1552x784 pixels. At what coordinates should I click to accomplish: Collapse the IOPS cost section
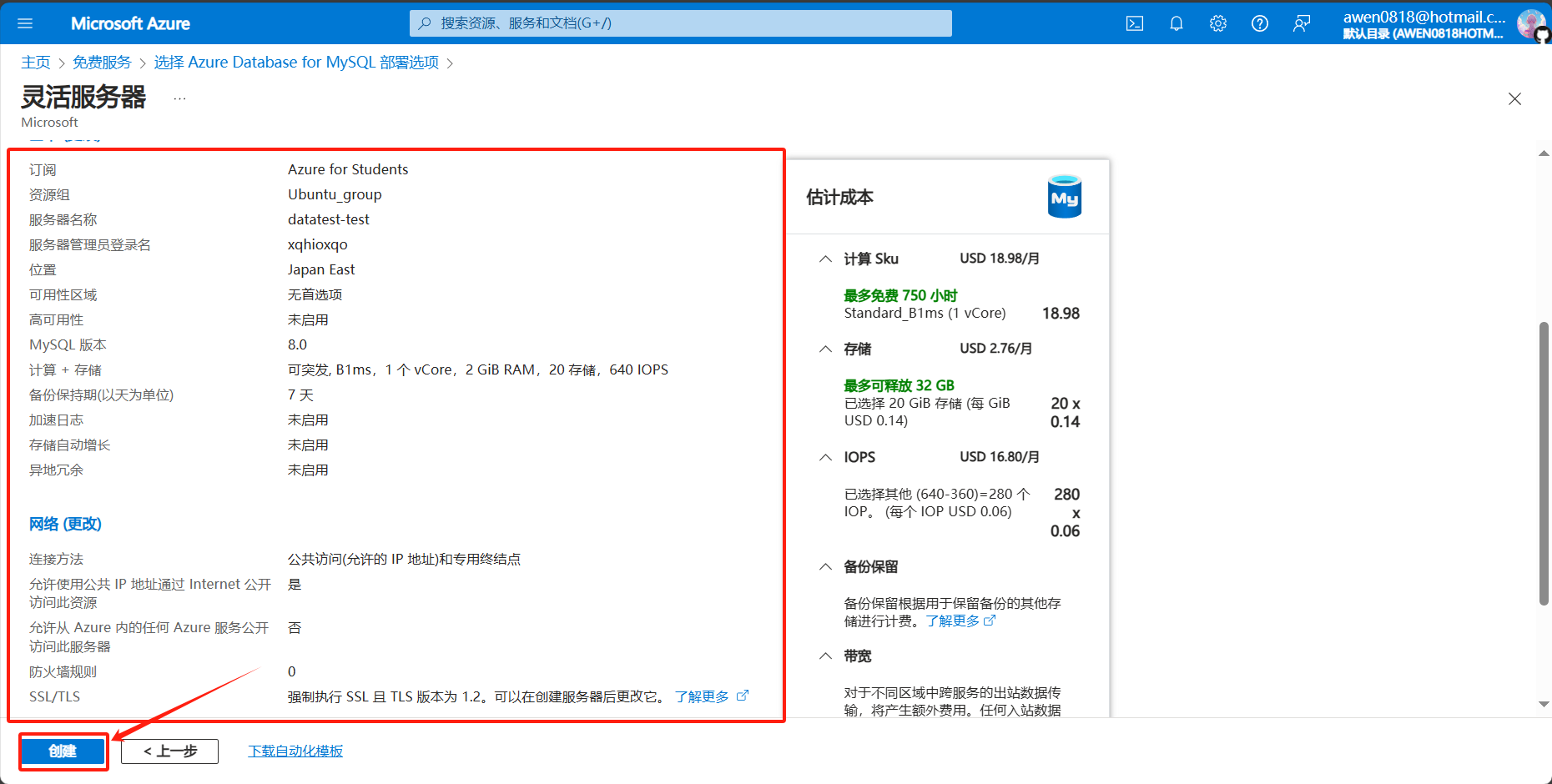tap(826, 457)
